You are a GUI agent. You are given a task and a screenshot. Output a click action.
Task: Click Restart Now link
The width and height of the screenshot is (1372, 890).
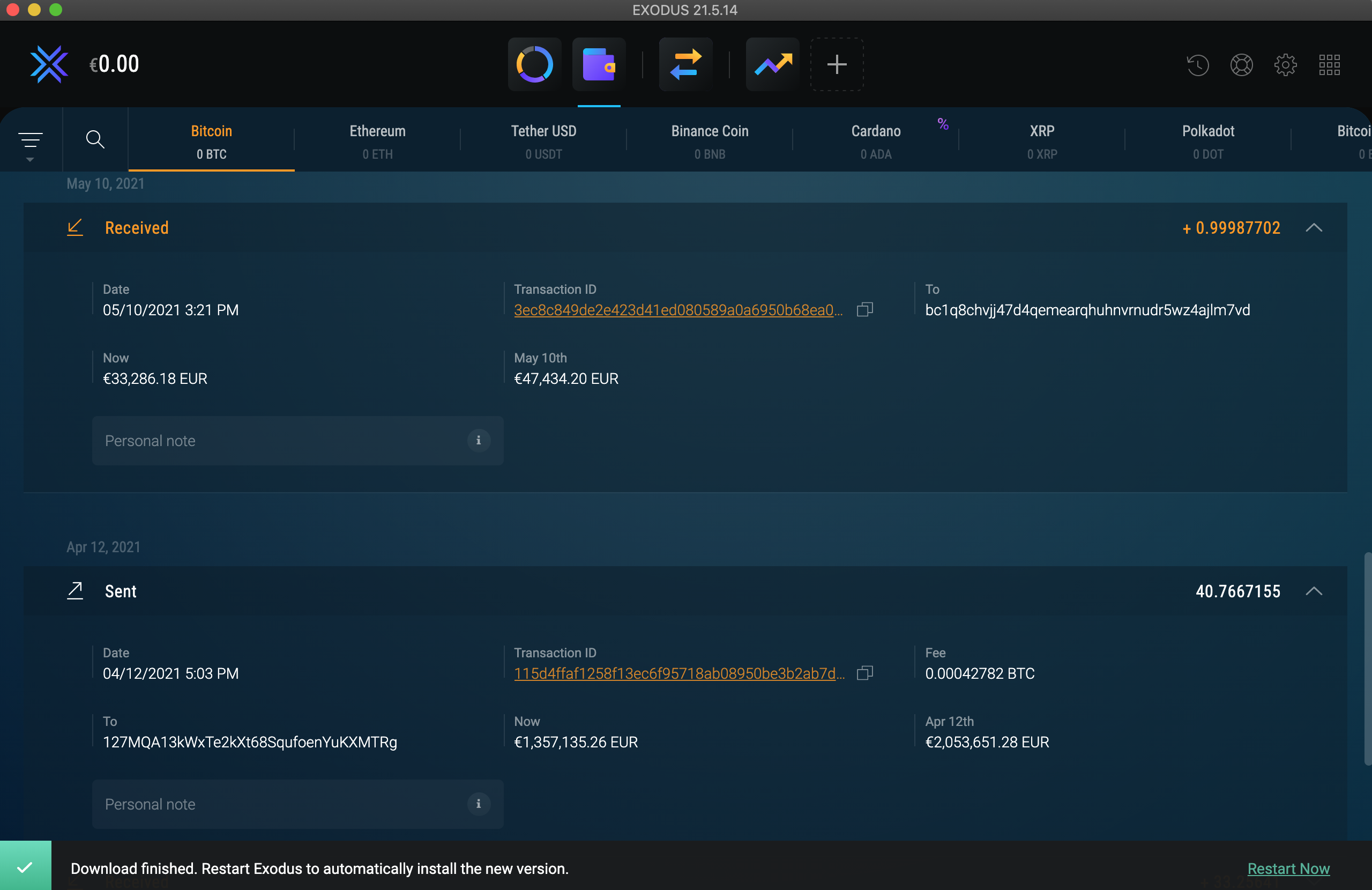click(x=1288, y=868)
